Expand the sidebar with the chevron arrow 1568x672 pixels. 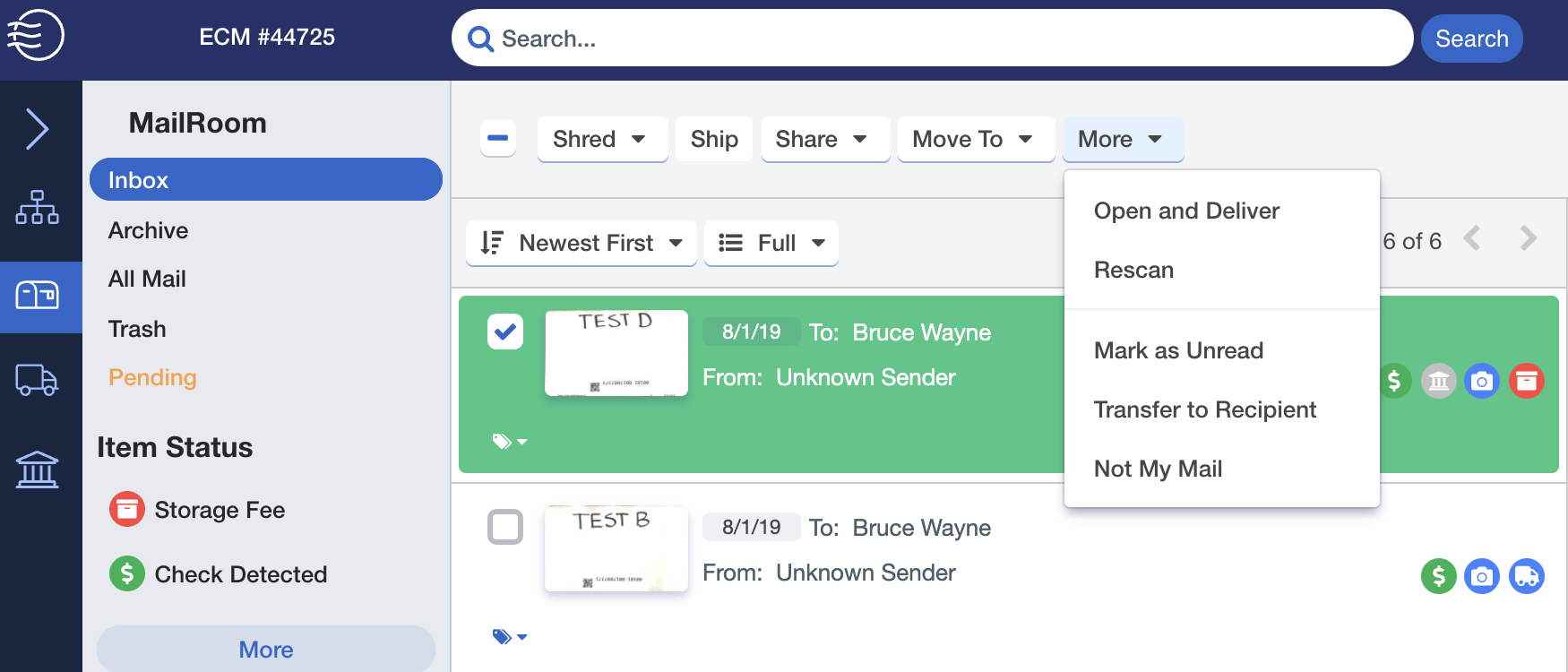coord(37,129)
